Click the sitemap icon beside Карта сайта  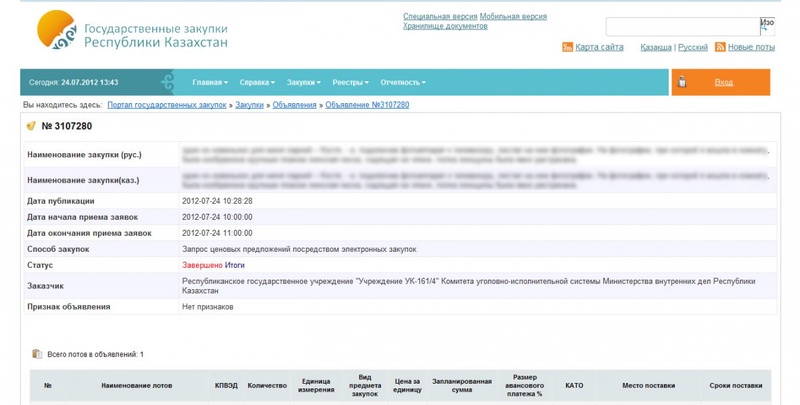coord(567,47)
